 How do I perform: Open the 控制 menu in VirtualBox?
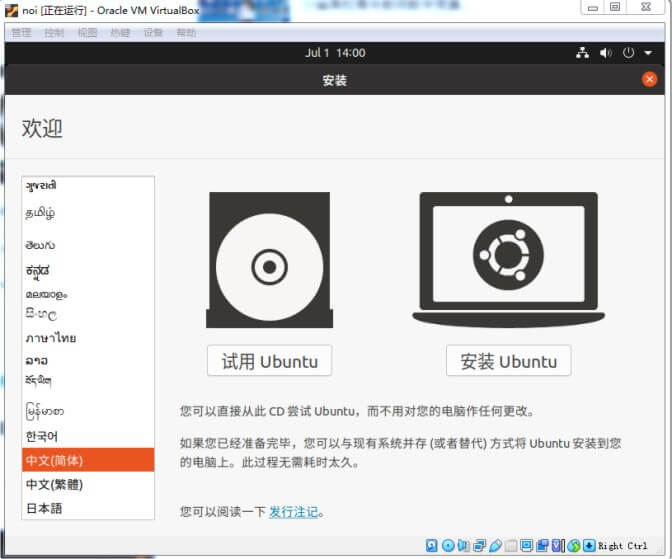54,33
